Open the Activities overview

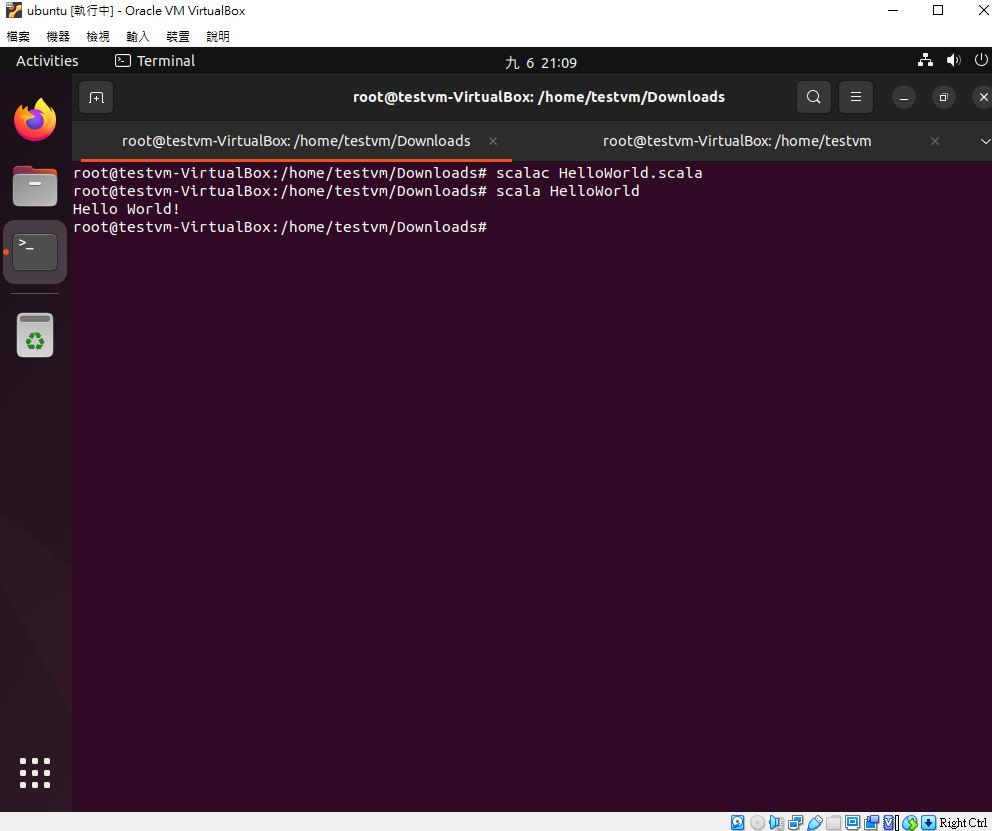click(x=47, y=61)
